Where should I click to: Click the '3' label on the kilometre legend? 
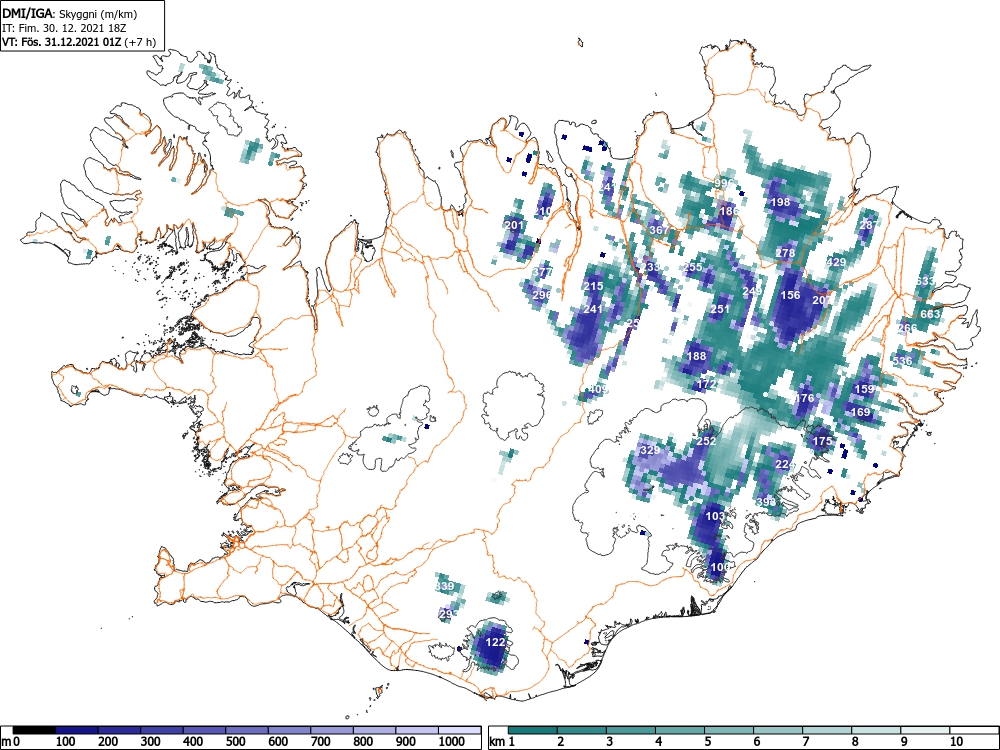click(610, 742)
